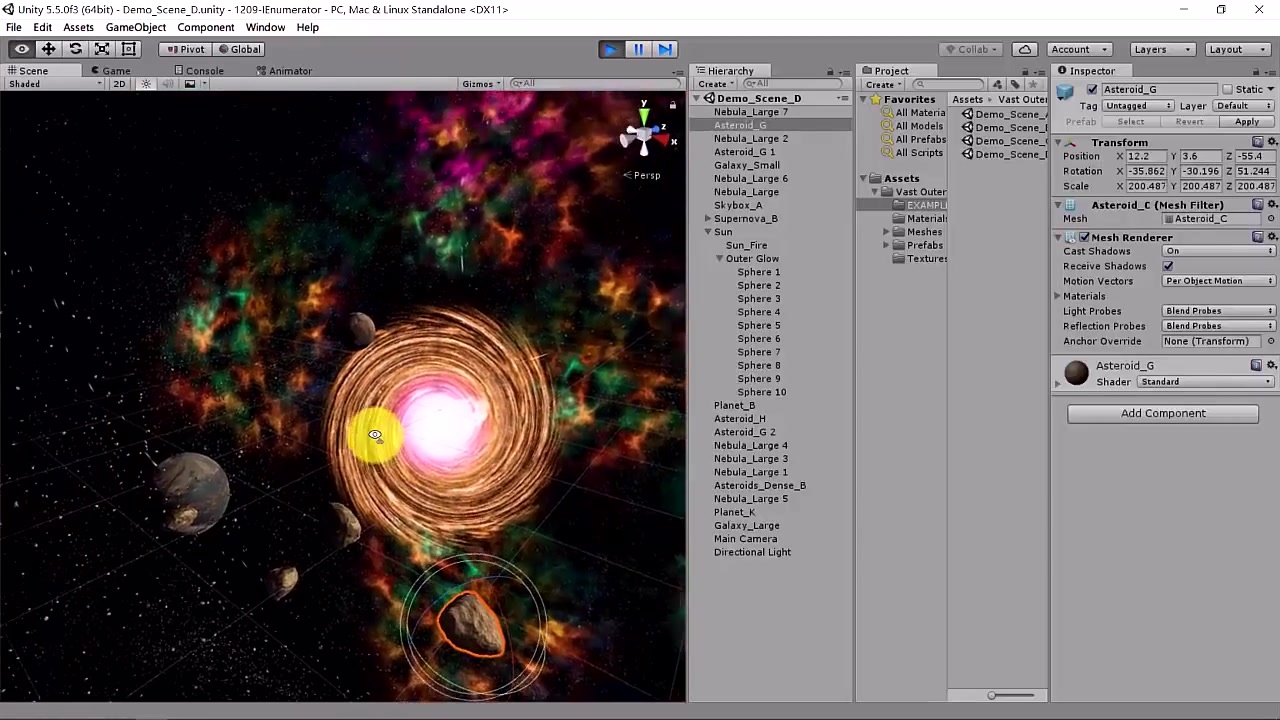
Task: Select the Hand (view) tool
Action: click(21, 49)
